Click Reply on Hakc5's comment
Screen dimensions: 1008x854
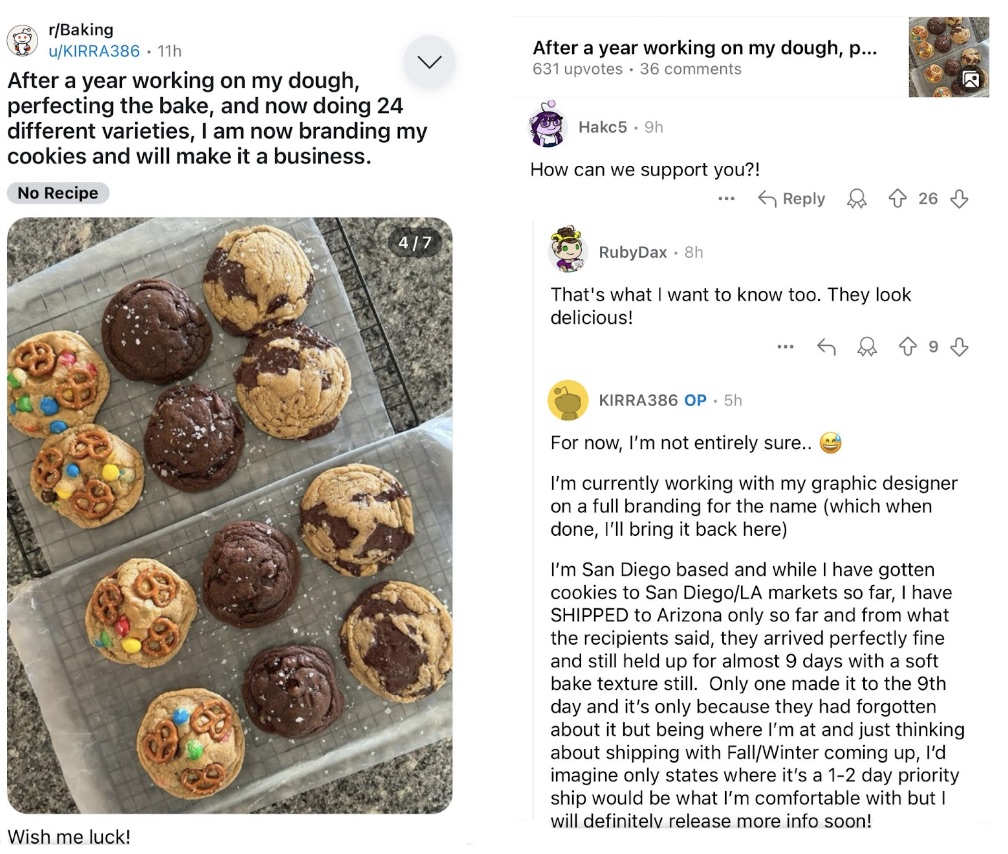[x=791, y=198]
